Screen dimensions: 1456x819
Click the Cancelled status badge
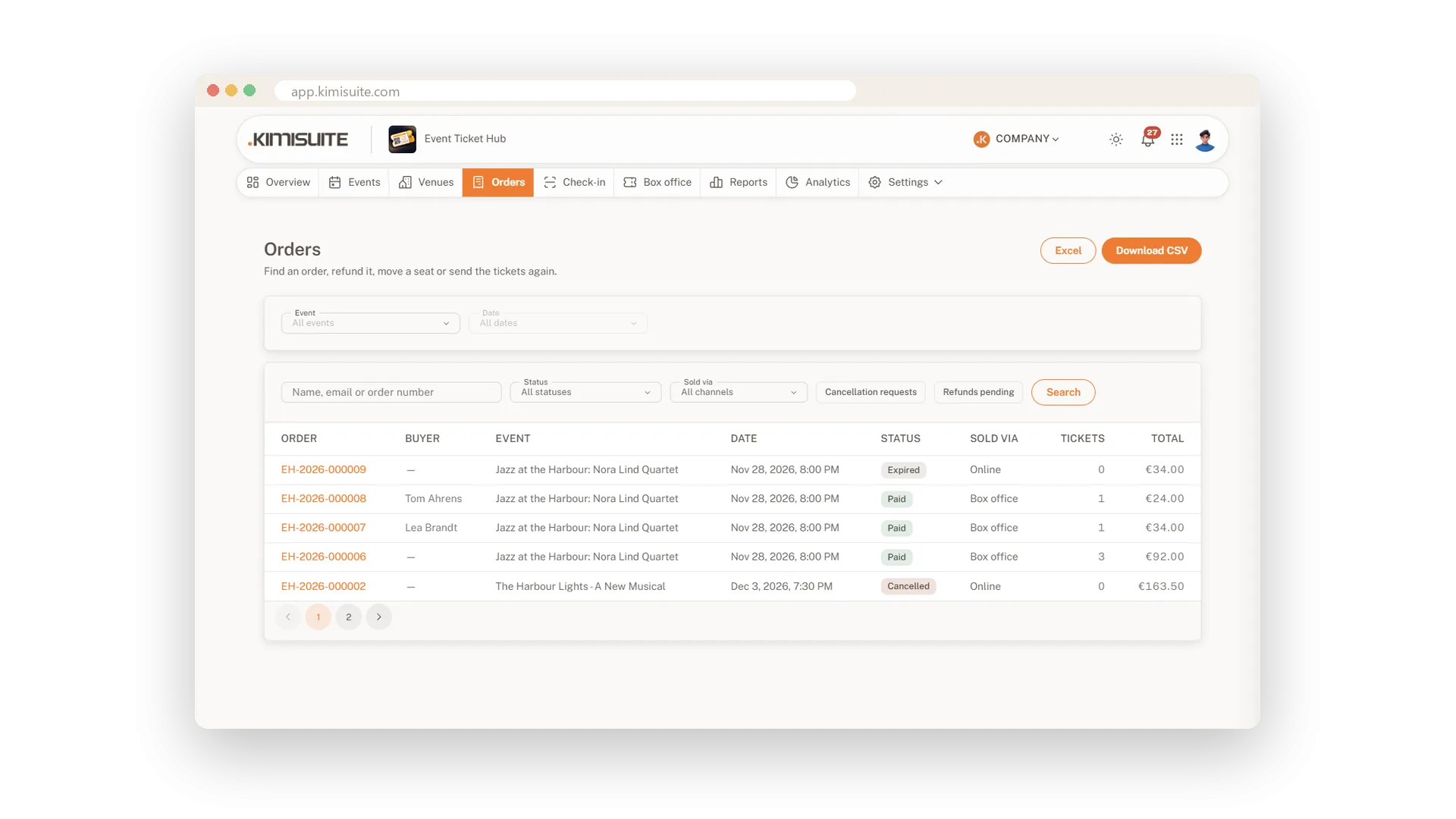[x=908, y=586]
